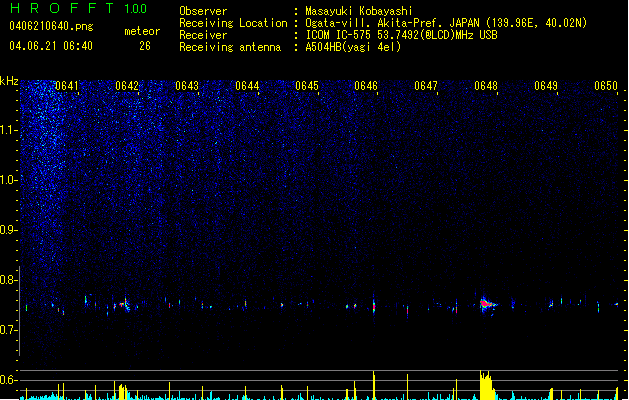Click the 'meteor' label

142,31
